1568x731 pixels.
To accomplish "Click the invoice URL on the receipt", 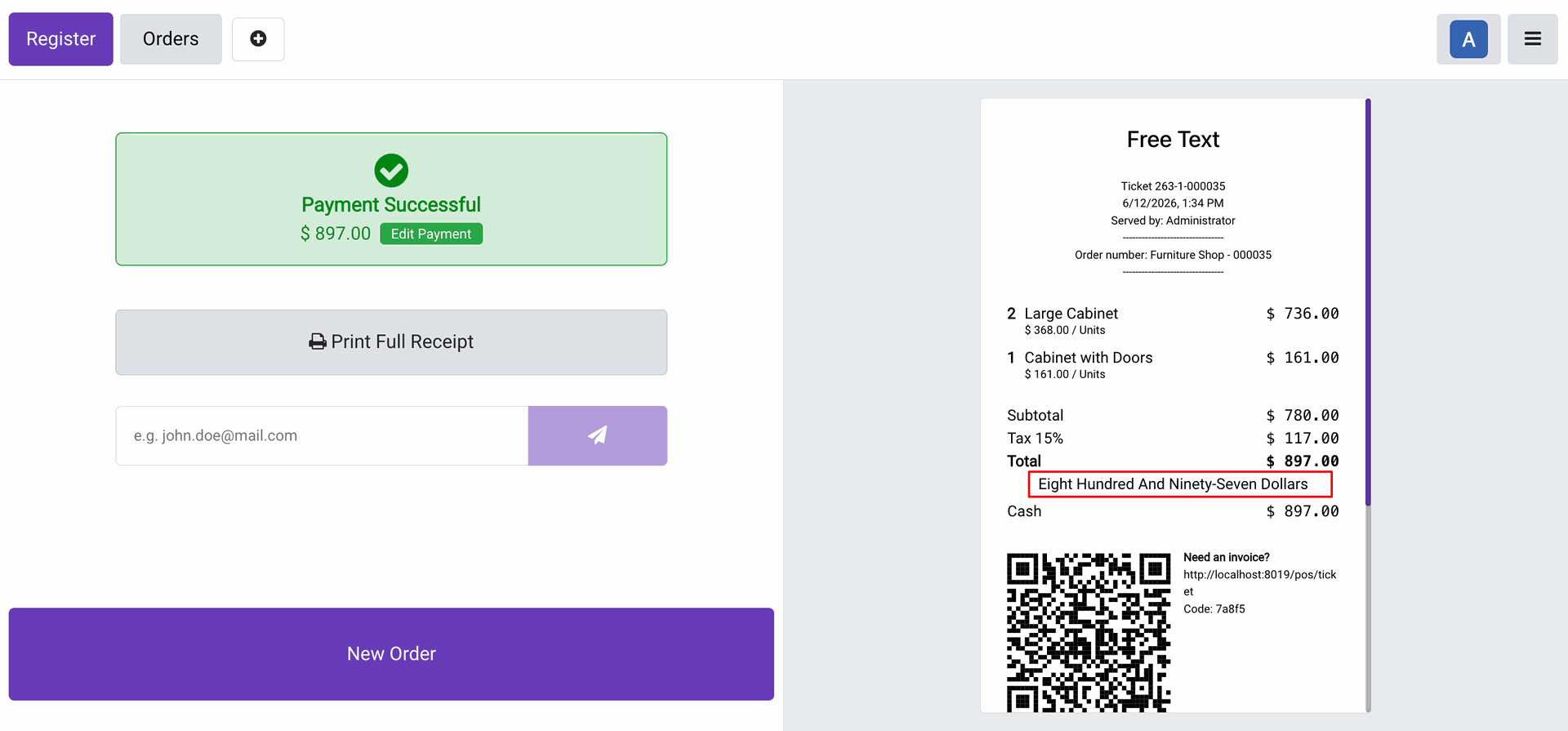I will click(1259, 583).
